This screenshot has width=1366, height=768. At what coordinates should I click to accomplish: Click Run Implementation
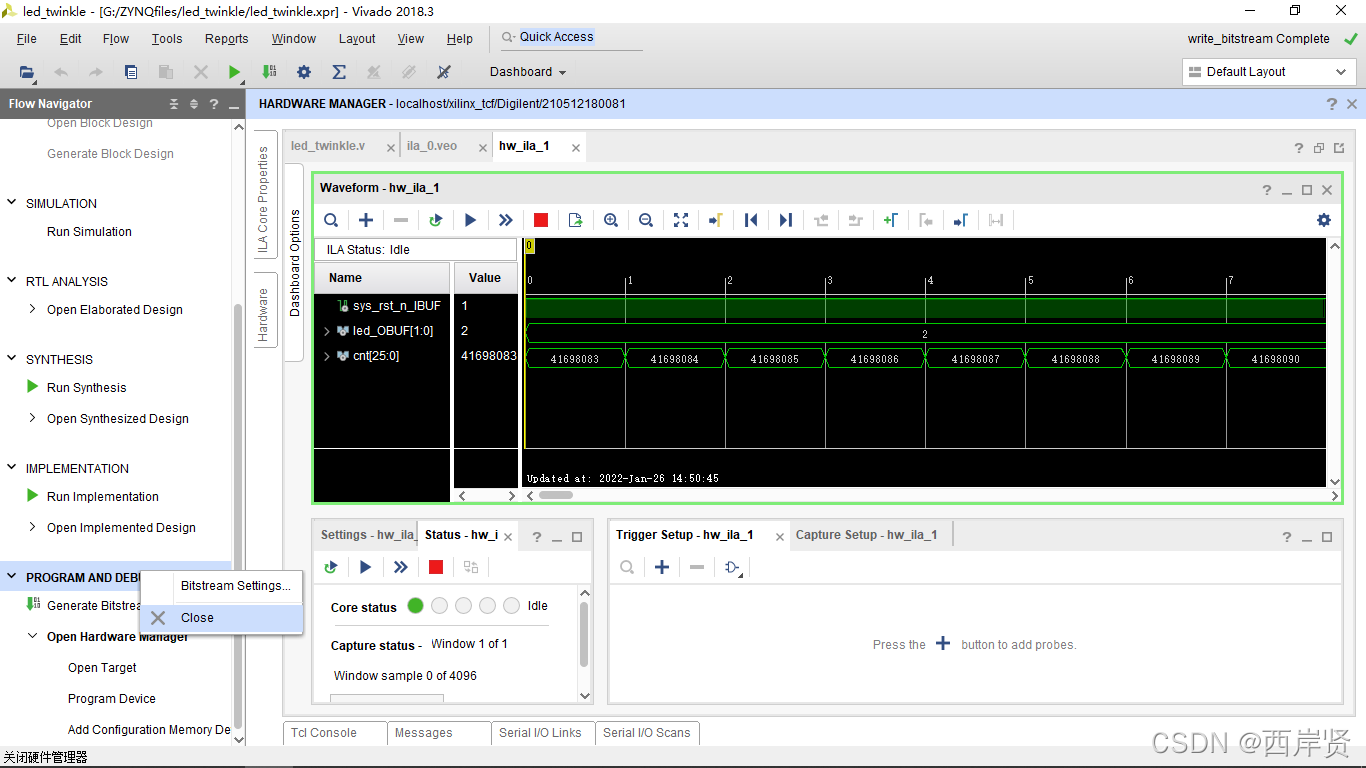(x=103, y=496)
